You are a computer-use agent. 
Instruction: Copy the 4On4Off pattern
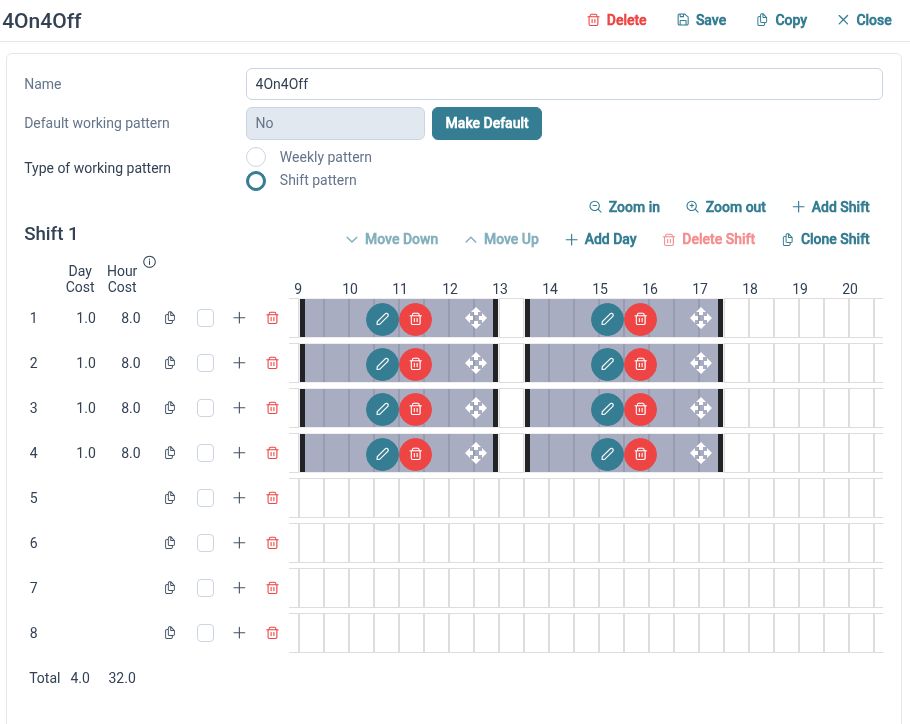[x=781, y=20]
